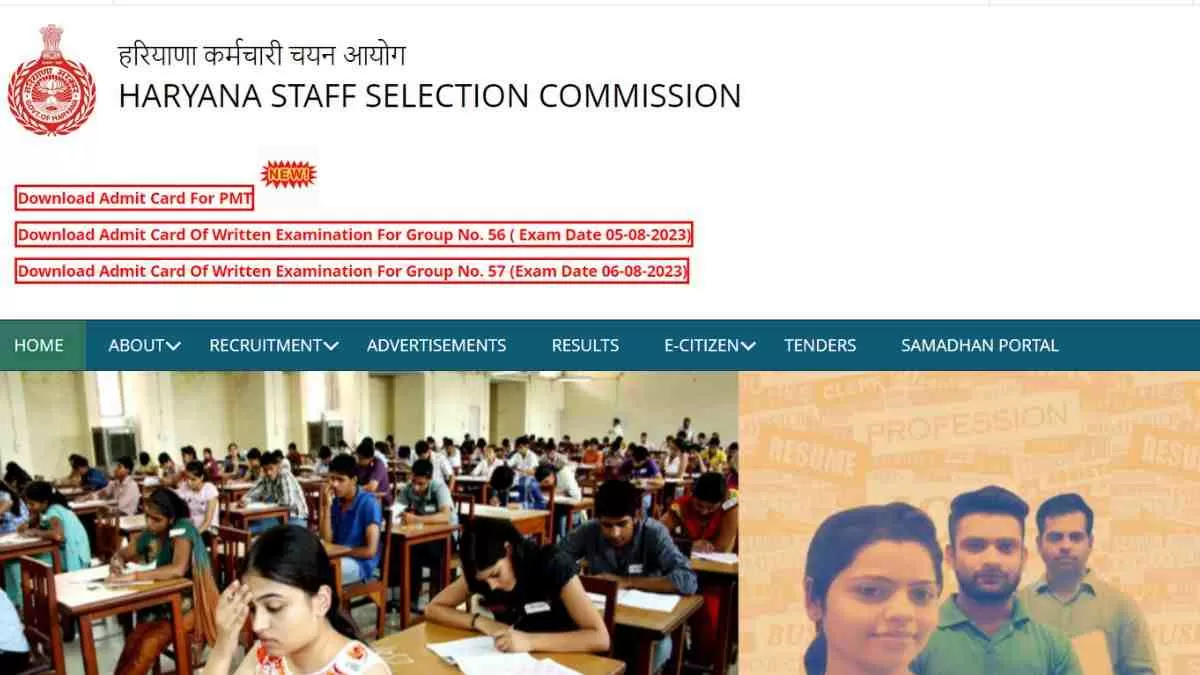Viewport: 1200px width, 675px height.
Task: Click the HARYANA STAFF SELECTION COMMISSION title
Action: click(430, 96)
